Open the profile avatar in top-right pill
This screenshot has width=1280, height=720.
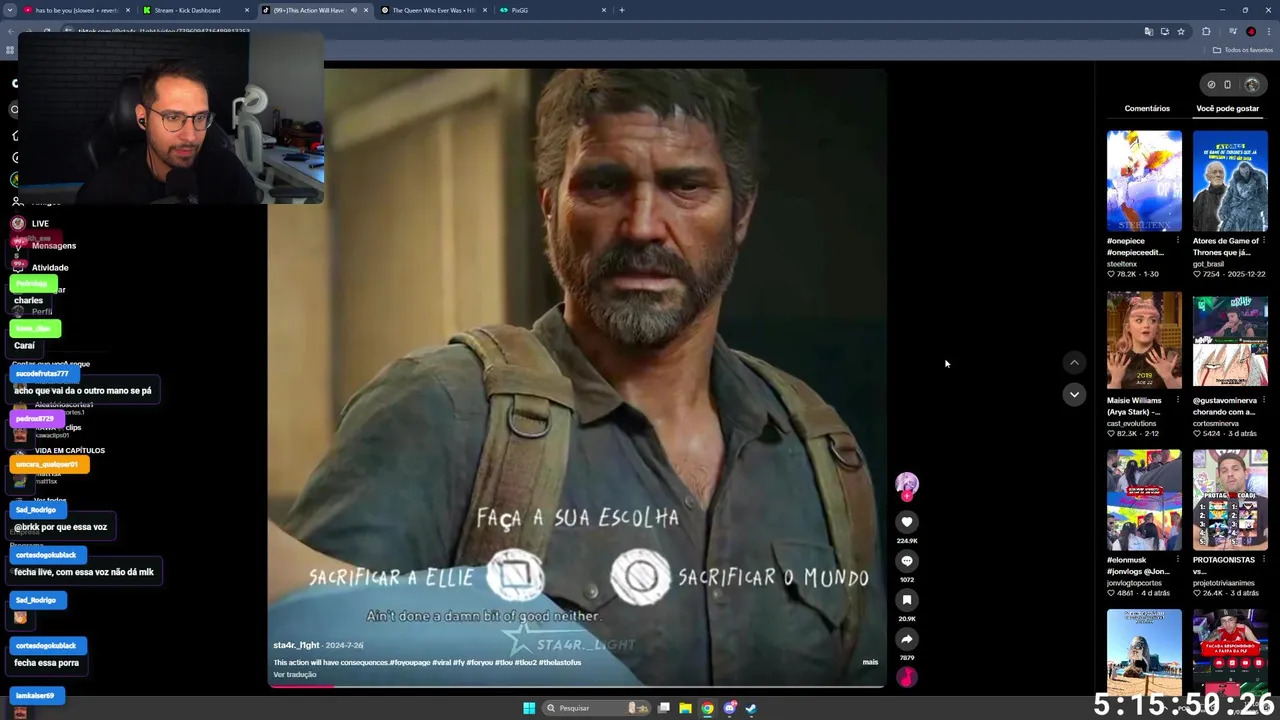(x=1251, y=85)
